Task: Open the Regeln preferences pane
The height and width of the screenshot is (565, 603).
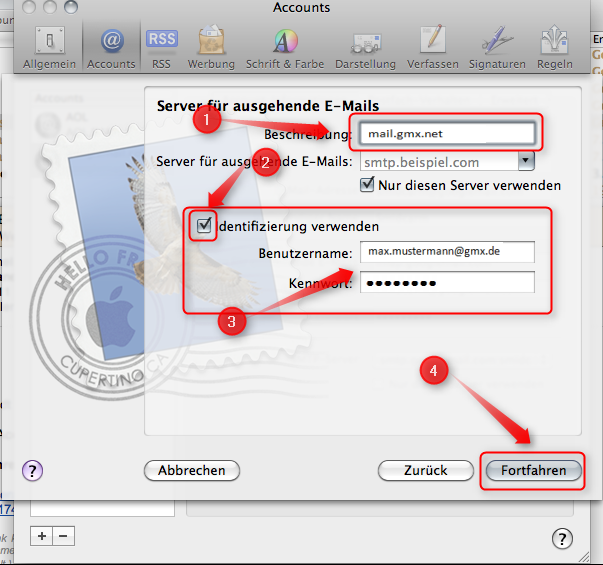Action: [555, 48]
